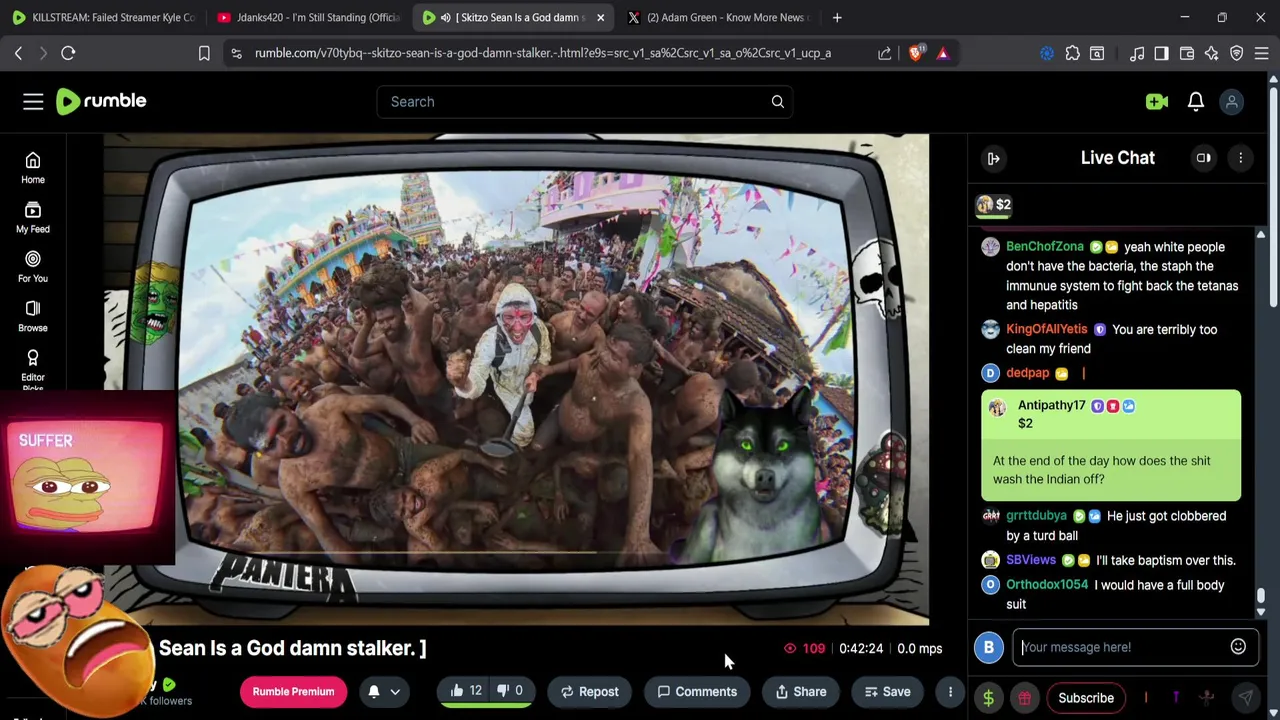Save the video to playlist
This screenshot has height=720, width=1280.
tap(887, 691)
